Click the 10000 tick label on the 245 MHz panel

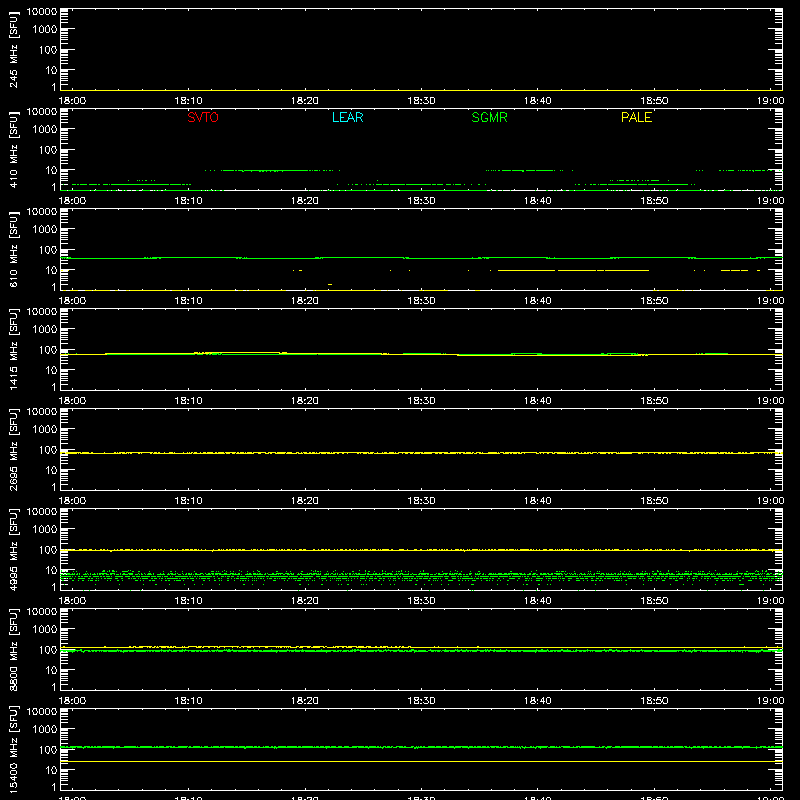(x=42, y=12)
